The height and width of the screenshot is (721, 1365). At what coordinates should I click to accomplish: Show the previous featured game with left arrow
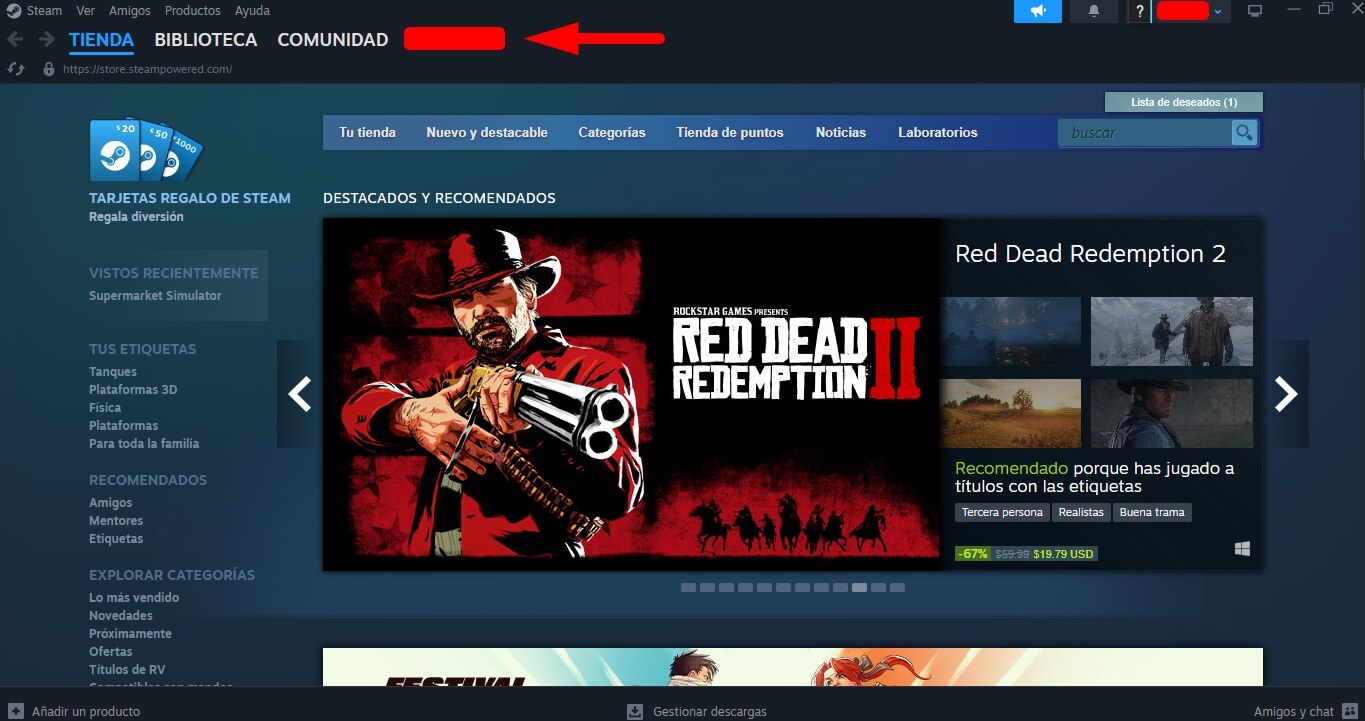click(299, 394)
